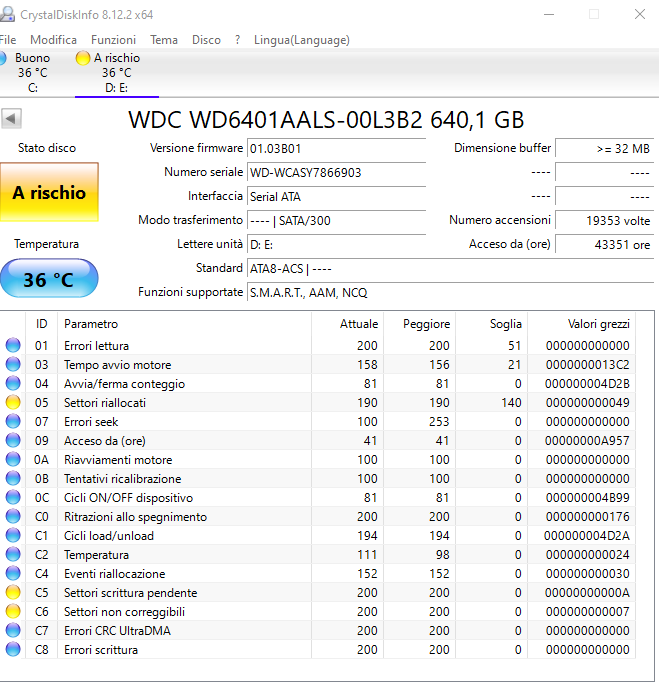Click the Versione firmware field 01.03B01
The height and width of the screenshot is (684, 659).
click(336, 149)
